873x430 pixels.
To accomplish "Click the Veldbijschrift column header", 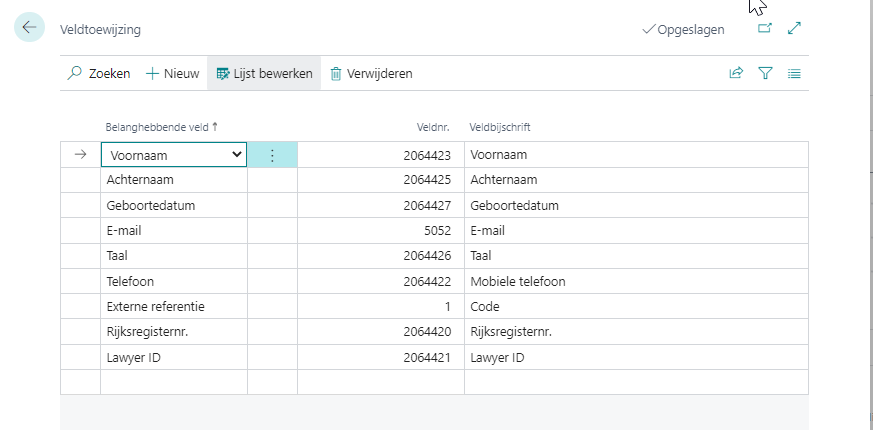I will pyautogui.click(x=500, y=127).
